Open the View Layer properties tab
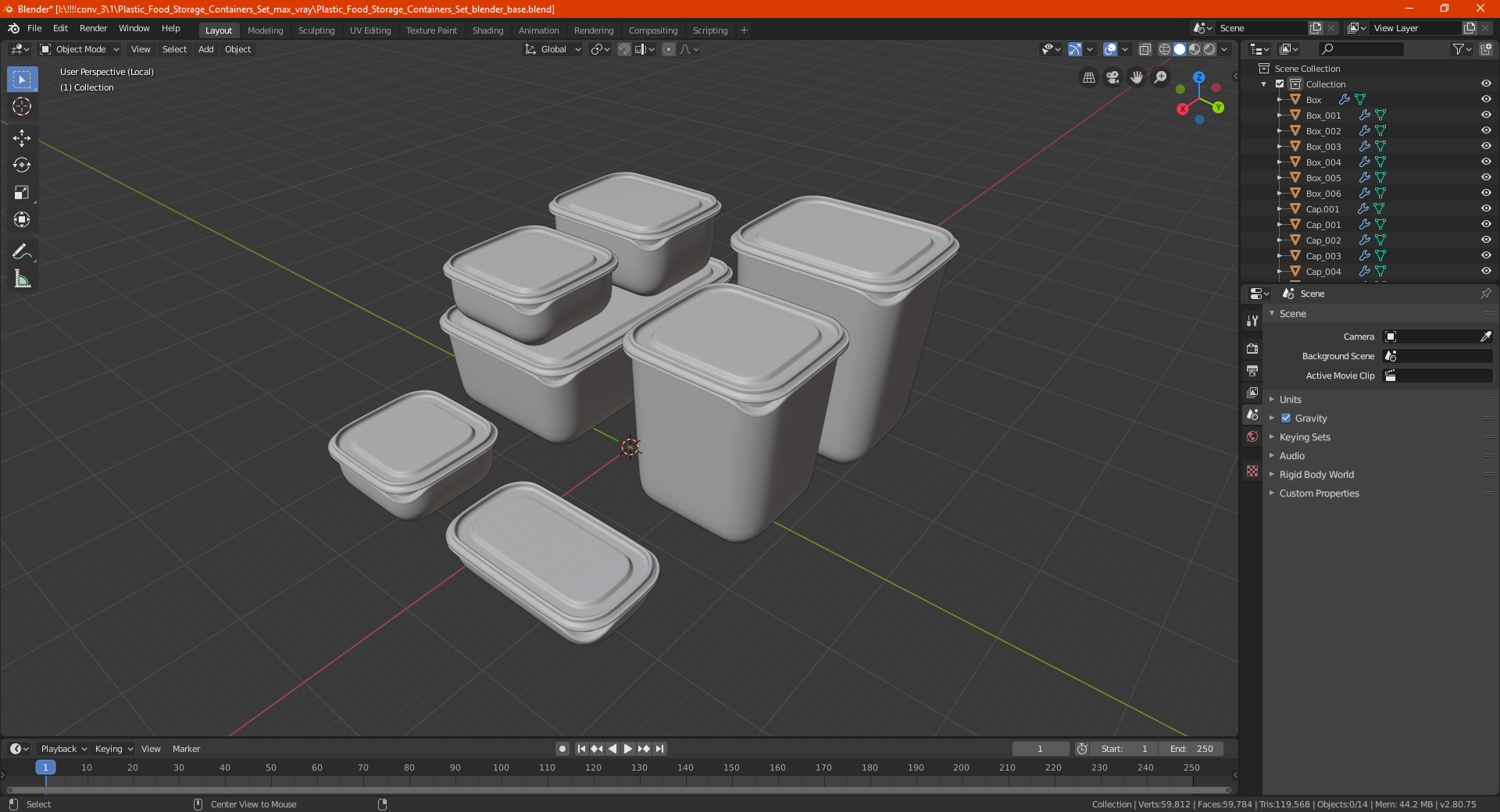 (1252, 392)
